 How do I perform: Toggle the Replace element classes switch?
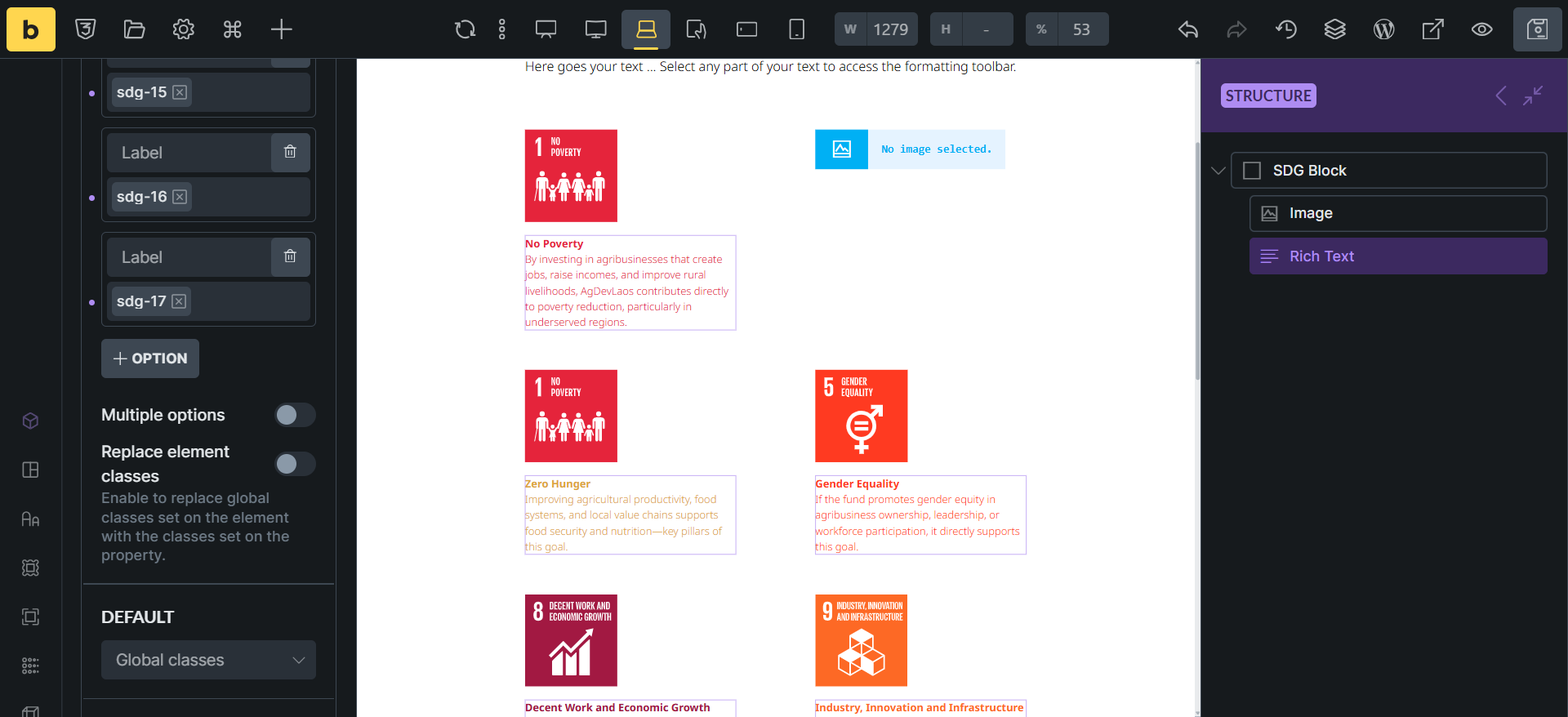(x=295, y=464)
